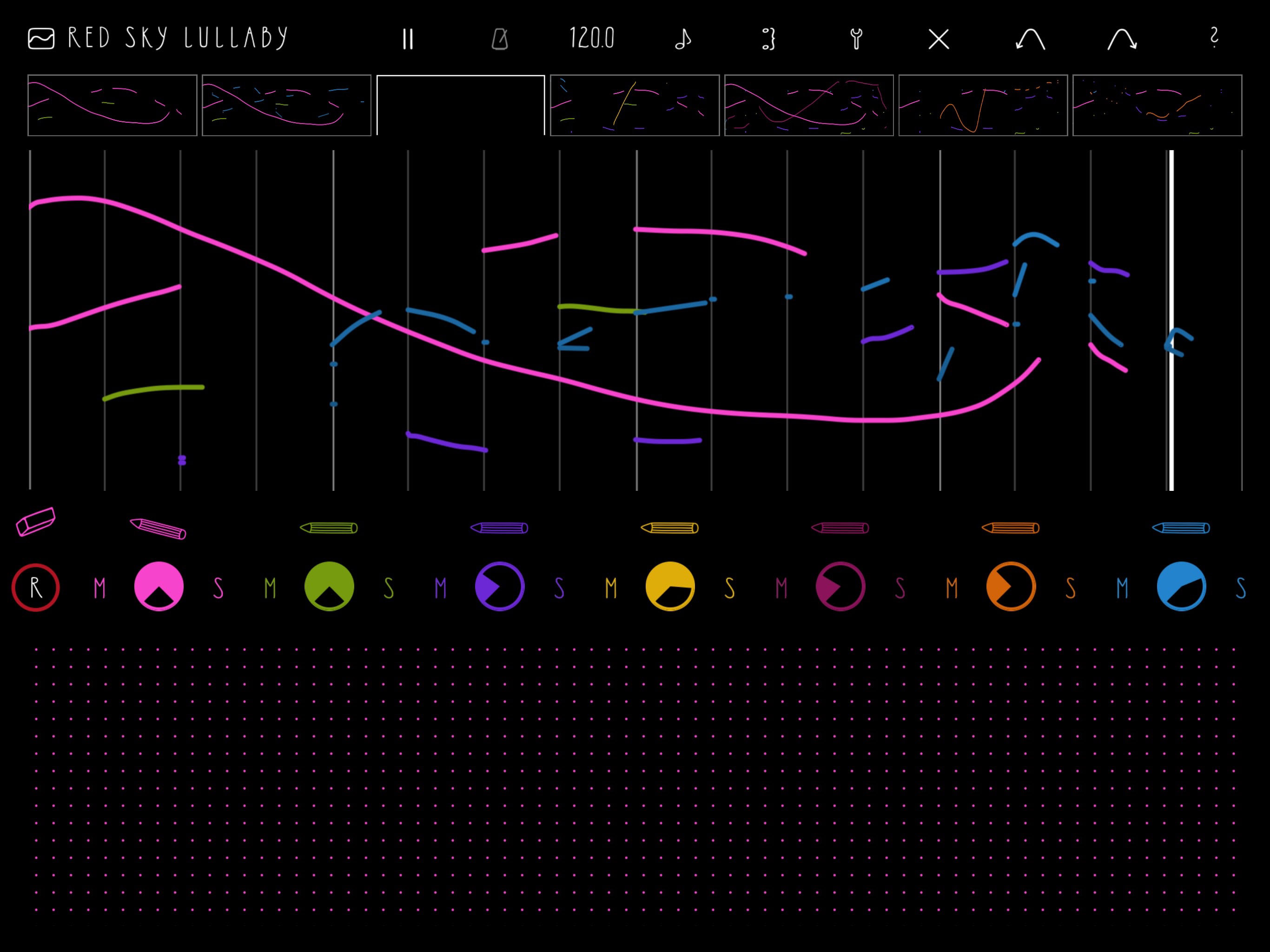
Task: Open the song library icon
Action: [x=41, y=39]
